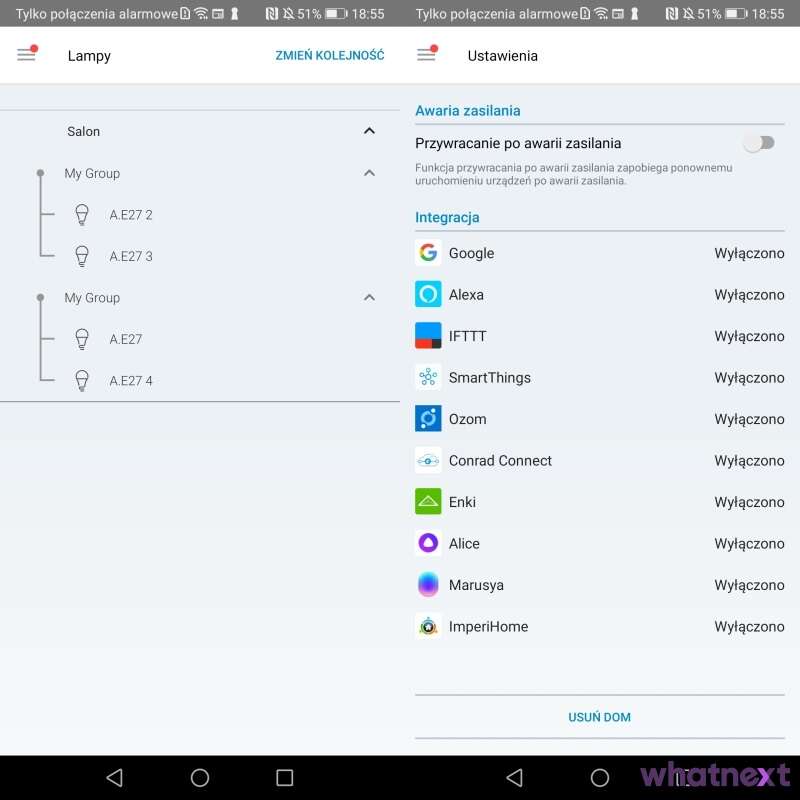Open ImperiHome integration row

(599, 626)
